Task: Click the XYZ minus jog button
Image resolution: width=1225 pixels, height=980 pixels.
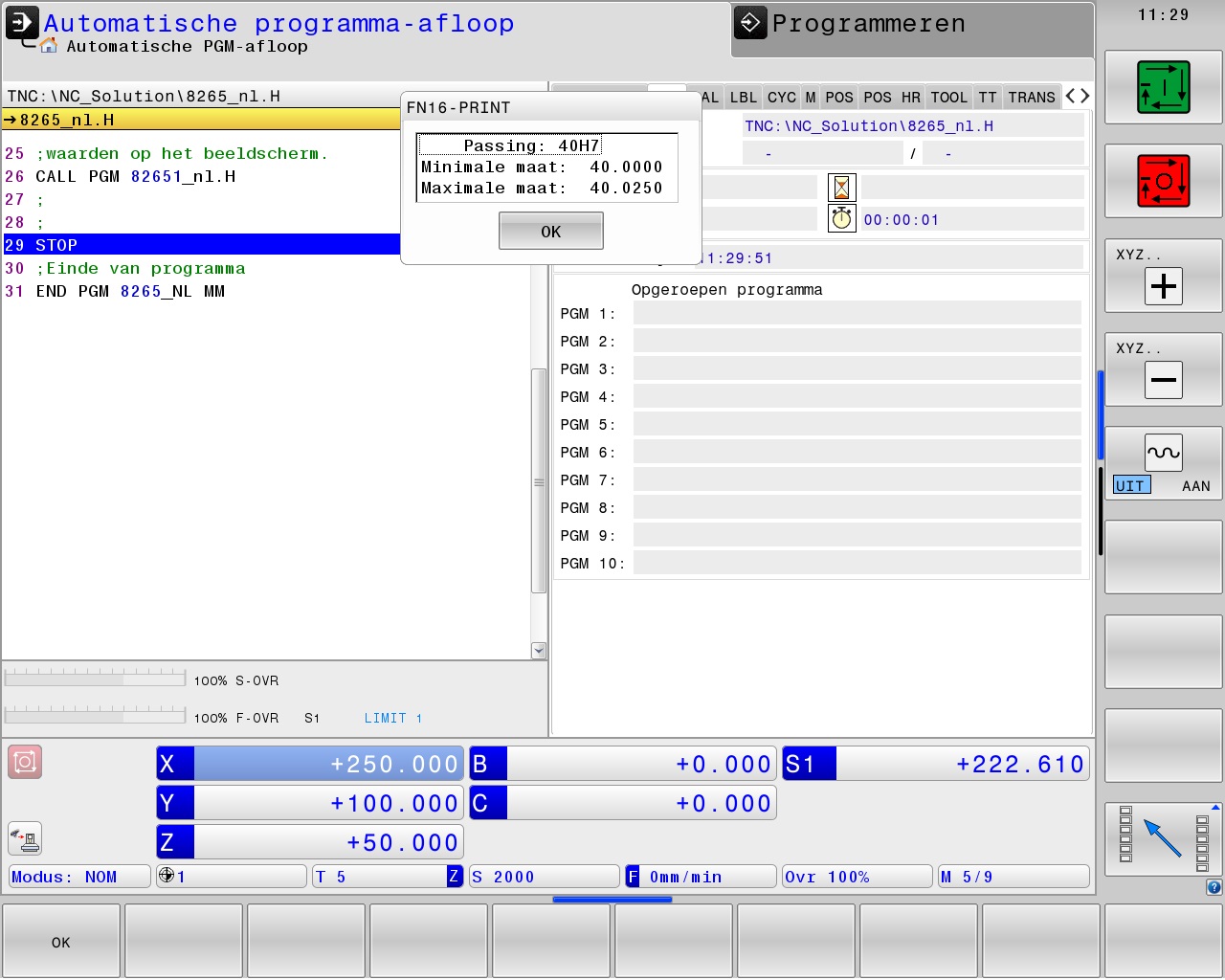Action: point(1163,369)
